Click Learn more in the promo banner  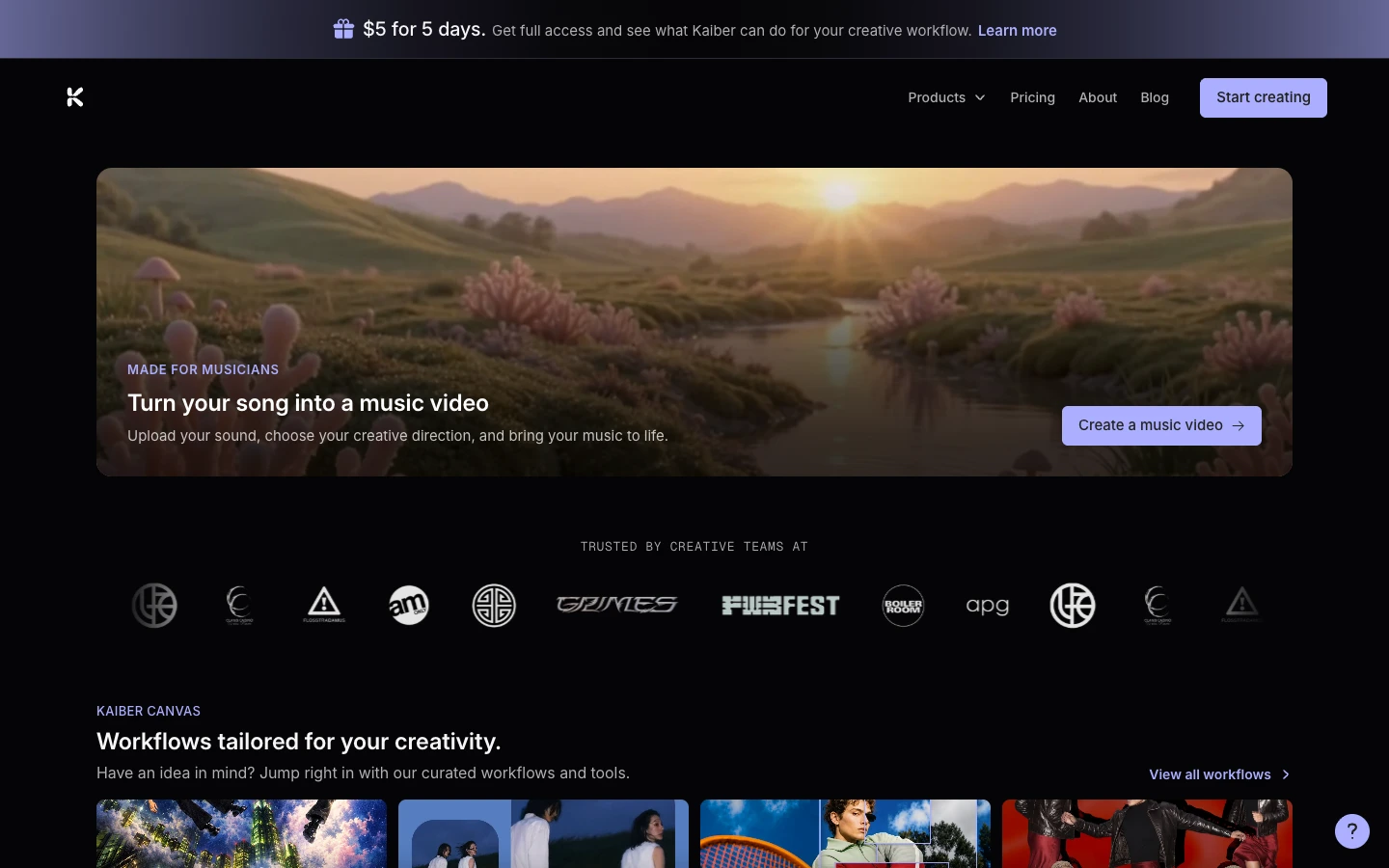pos(1017,31)
